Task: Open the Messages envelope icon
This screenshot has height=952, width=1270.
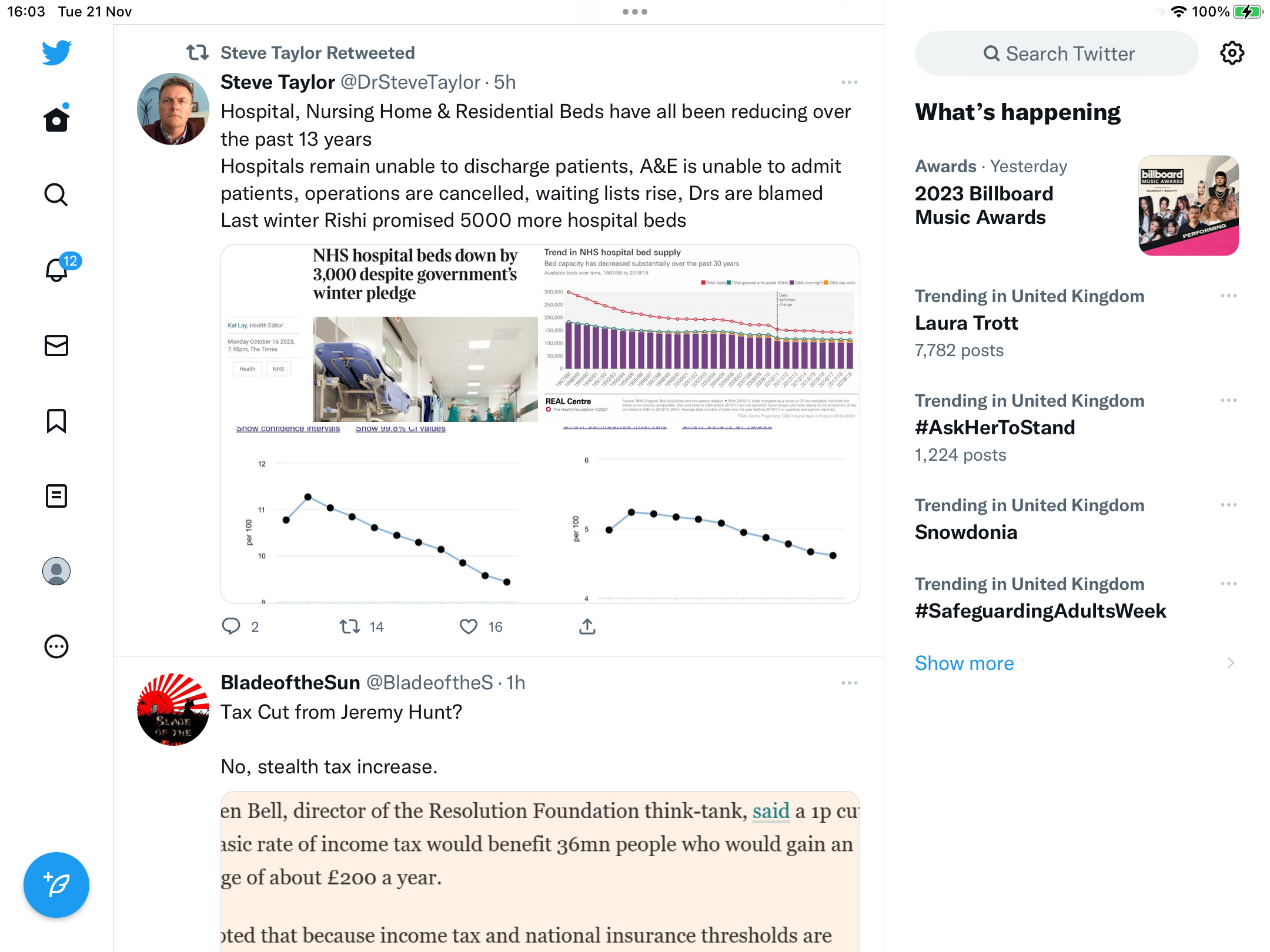Action: click(56, 346)
